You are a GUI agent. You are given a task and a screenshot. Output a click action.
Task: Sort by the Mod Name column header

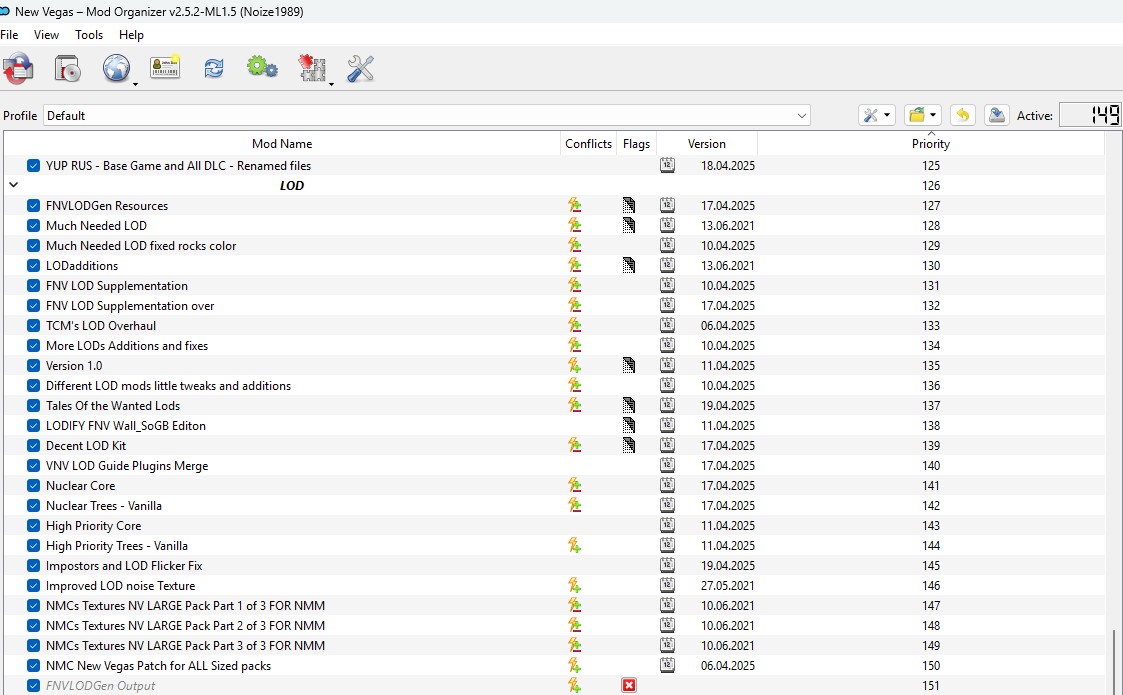click(x=282, y=143)
